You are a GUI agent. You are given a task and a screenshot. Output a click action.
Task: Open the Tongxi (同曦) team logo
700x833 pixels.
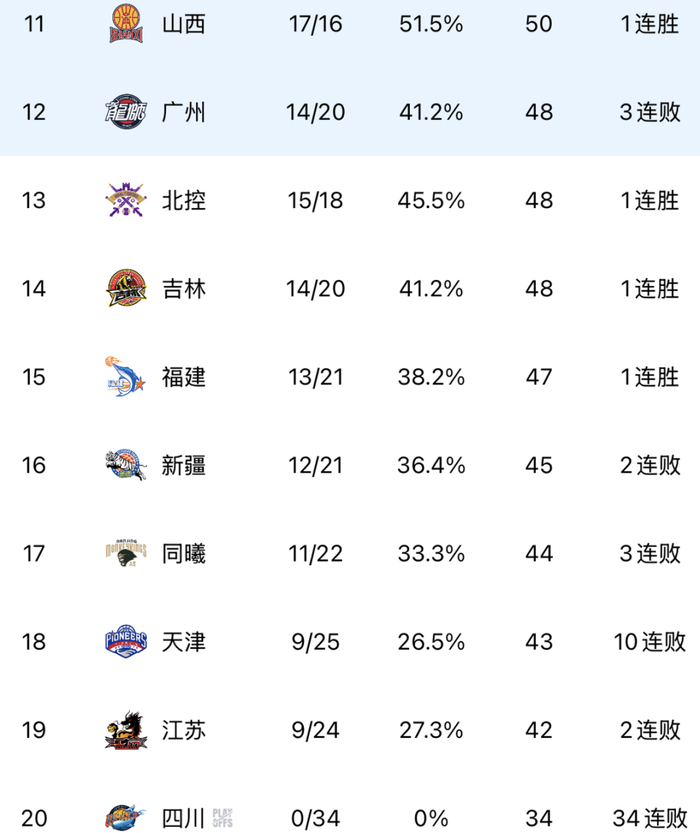[126, 553]
